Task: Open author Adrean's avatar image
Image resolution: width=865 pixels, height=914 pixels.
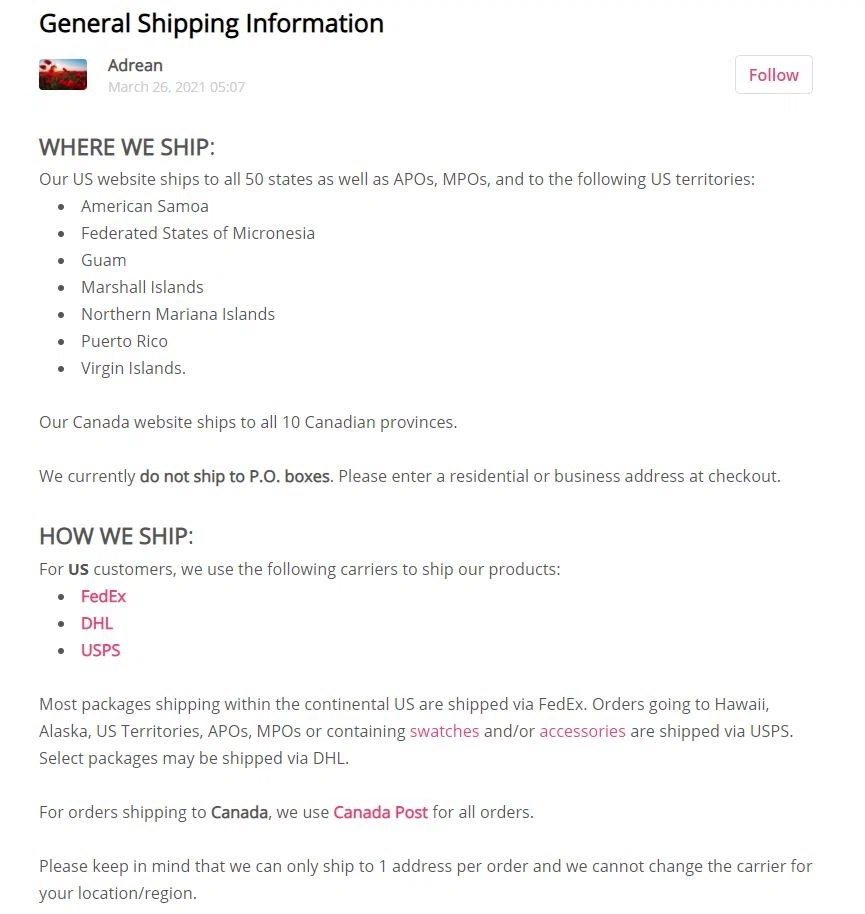Action: point(63,75)
